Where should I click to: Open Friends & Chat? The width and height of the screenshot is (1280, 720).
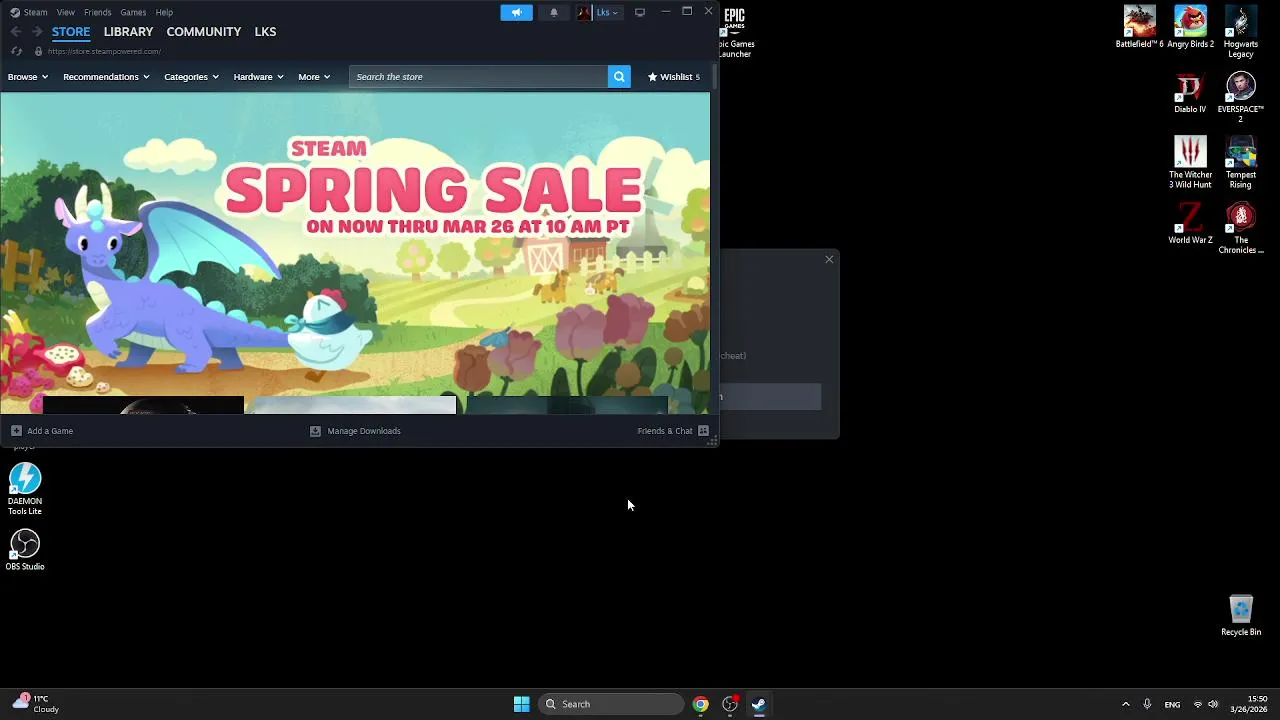pos(665,431)
